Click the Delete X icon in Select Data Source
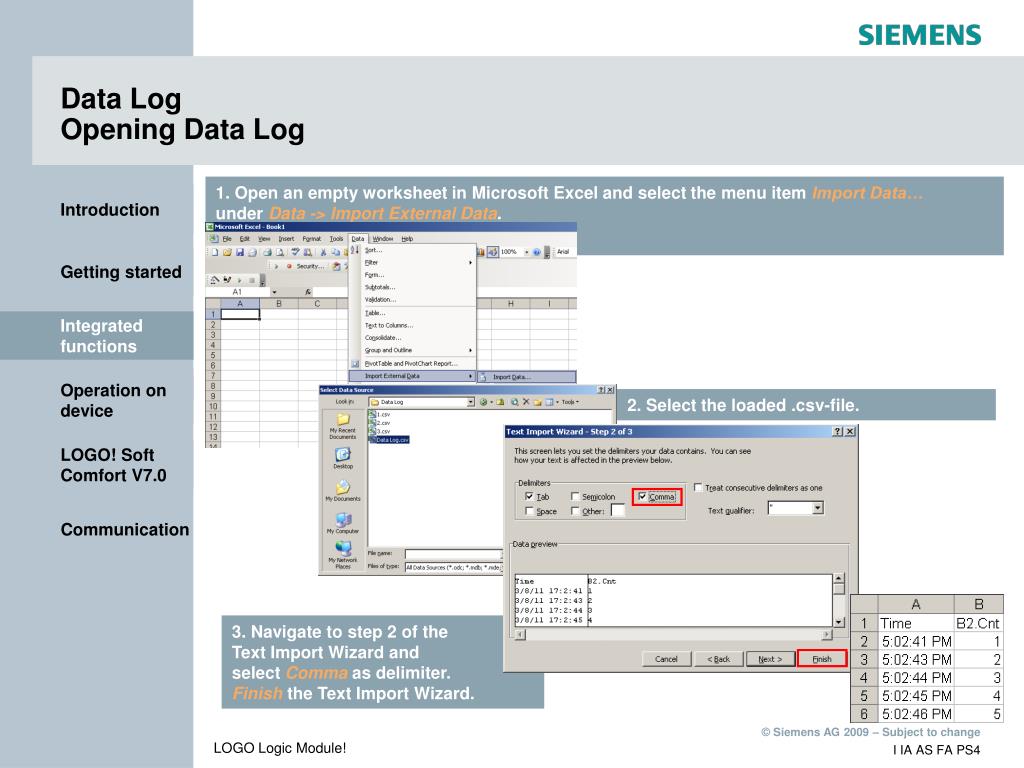Viewport: 1024px width, 768px height. 526,402
